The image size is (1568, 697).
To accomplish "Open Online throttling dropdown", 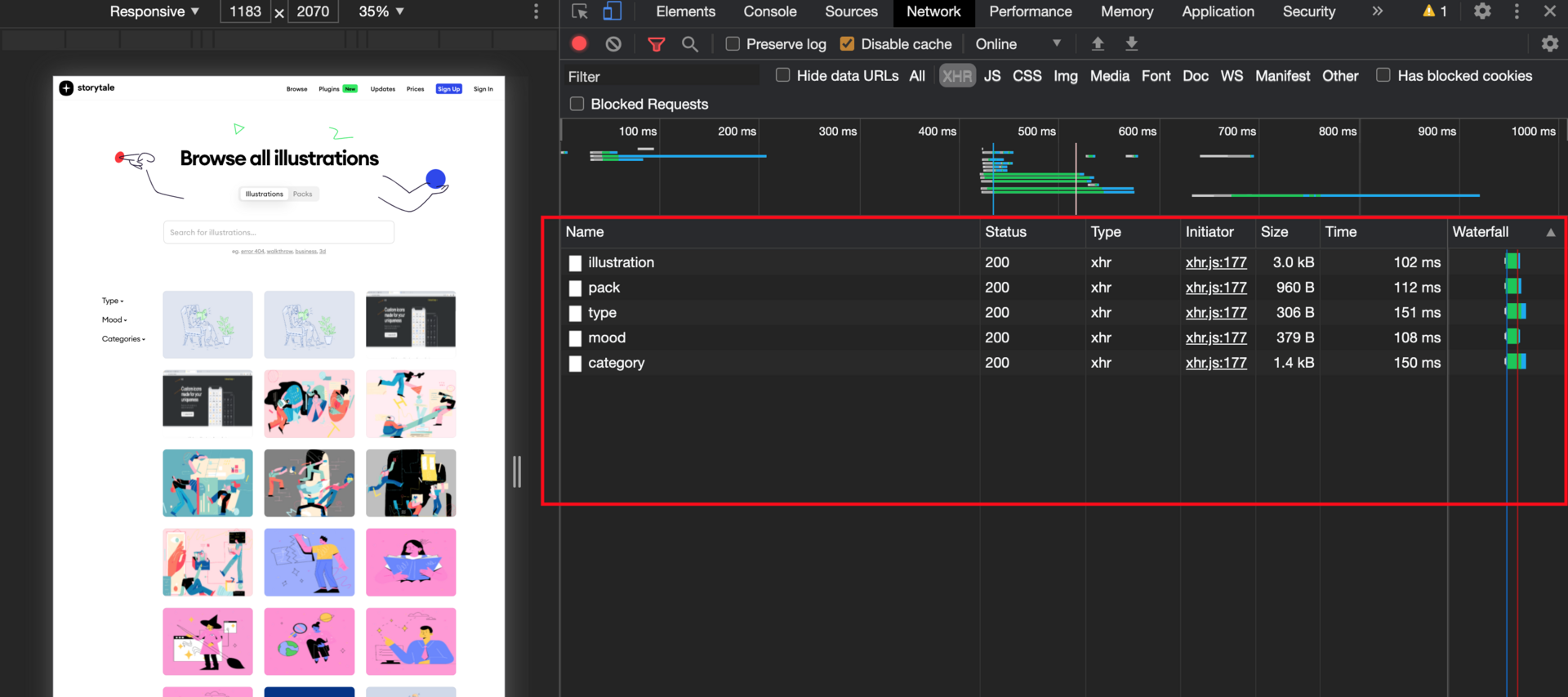I will 1018,44.
